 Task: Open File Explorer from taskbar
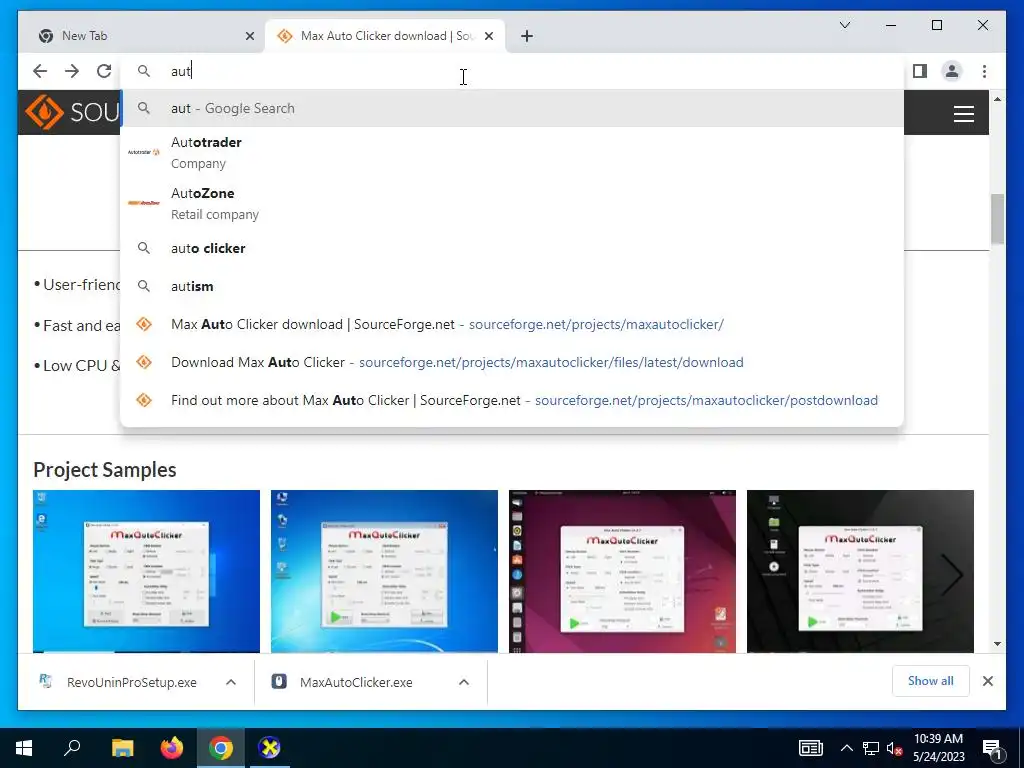[122, 748]
